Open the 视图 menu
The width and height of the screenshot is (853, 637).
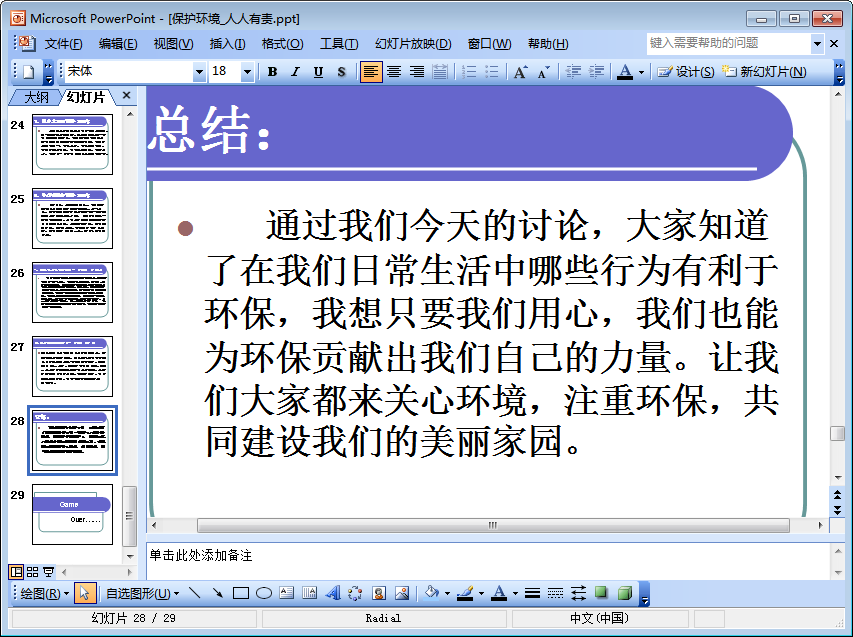174,44
